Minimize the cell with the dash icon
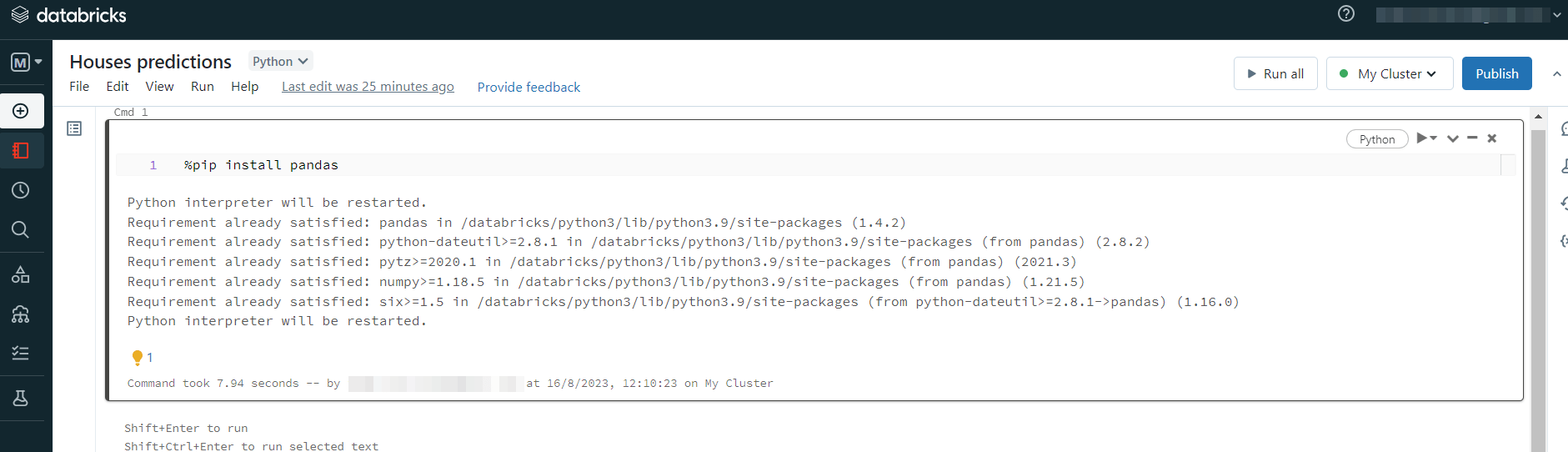Image resolution: width=1568 pixels, height=452 pixels. 1472,138
